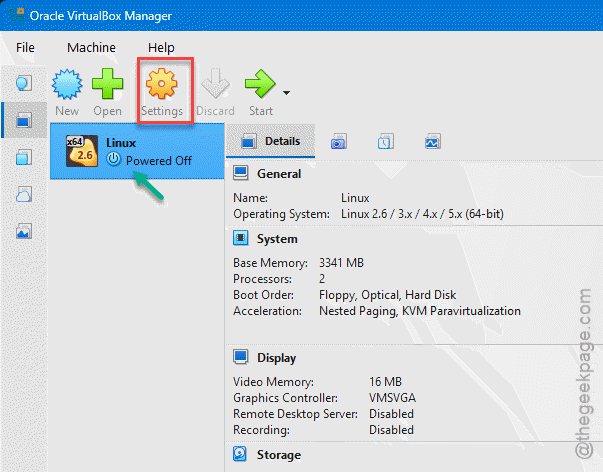Click the Base Memory value 3341 MB
Image resolution: width=603 pixels, height=472 pixels.
[x=341, y=263]
